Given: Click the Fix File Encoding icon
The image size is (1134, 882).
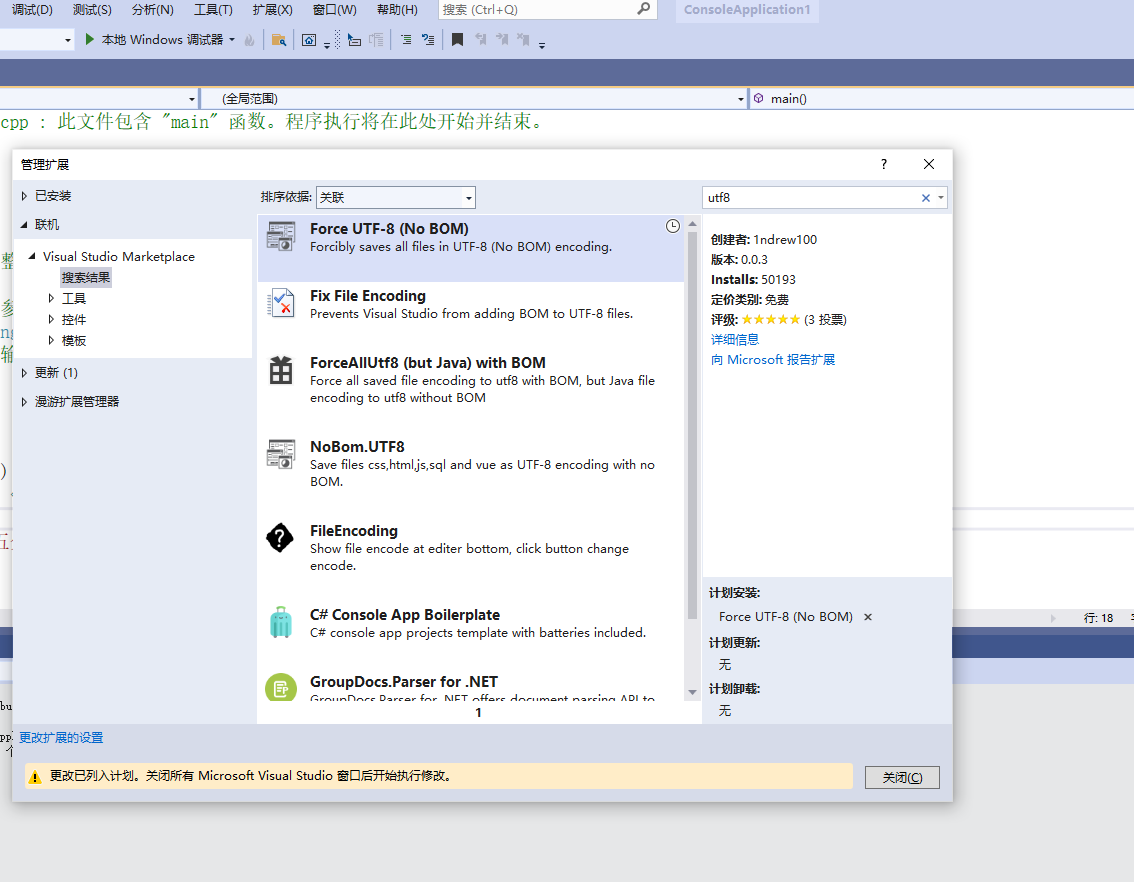Looking at the screenshot, I should click(x=281, y=303).
